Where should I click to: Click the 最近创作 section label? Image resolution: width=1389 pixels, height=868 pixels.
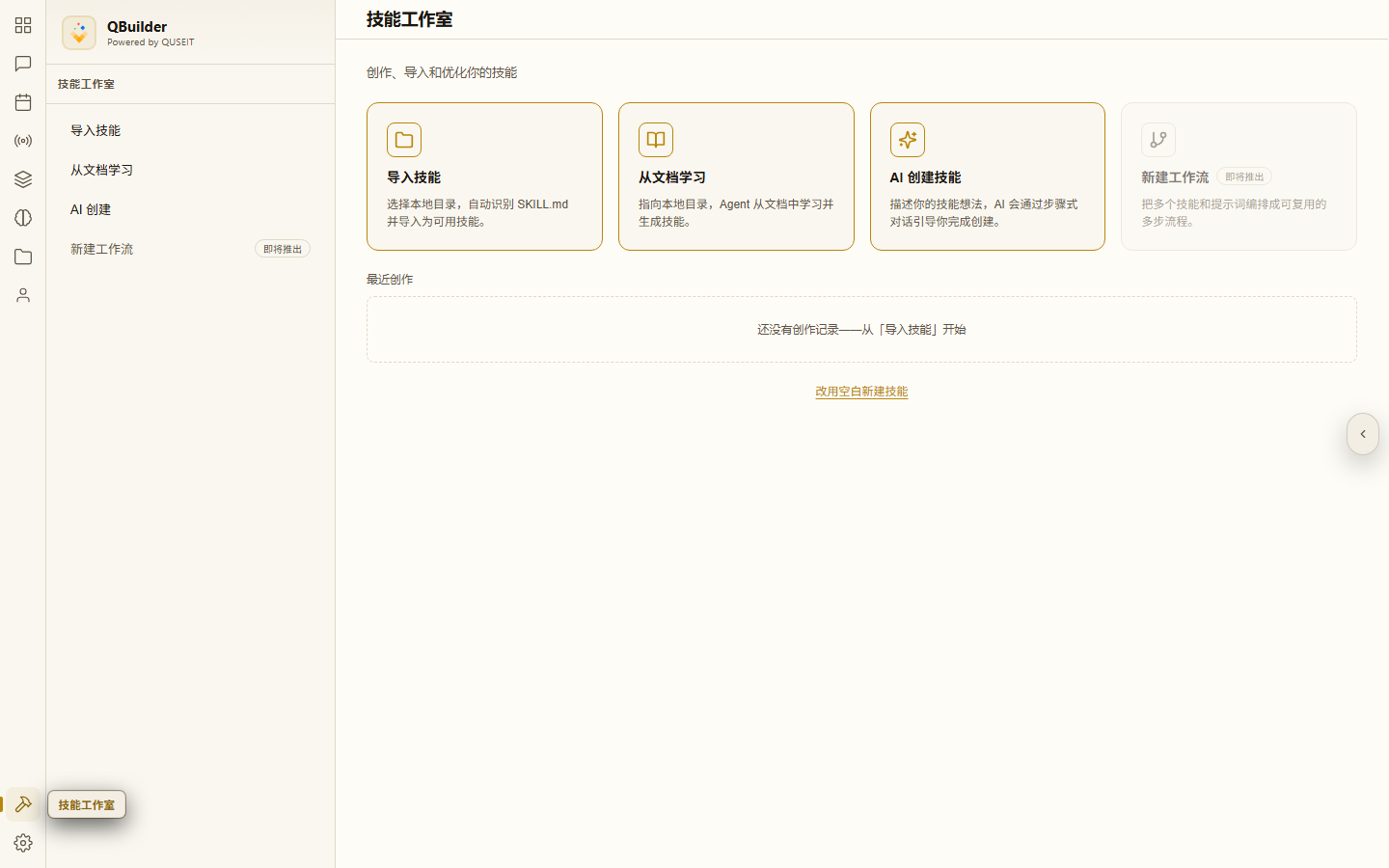390,280
